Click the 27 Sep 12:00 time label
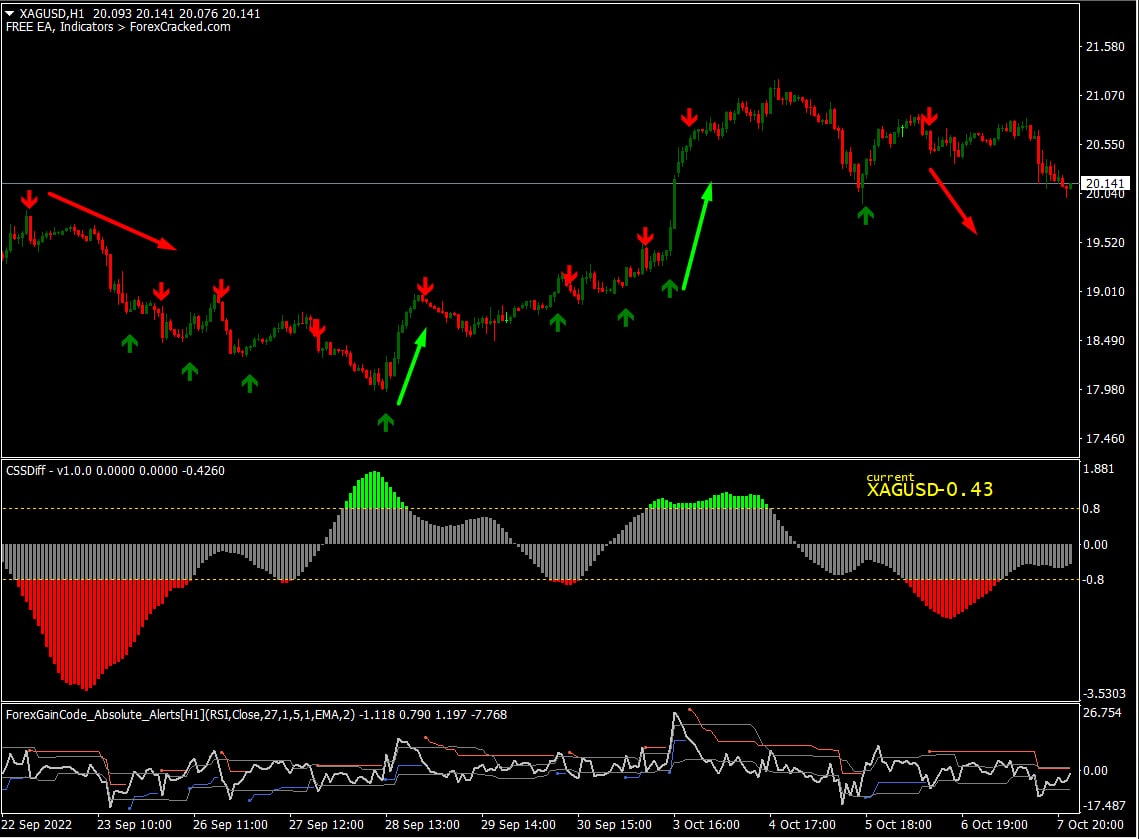This screenshot has height=839, width=1139. point(326,824)
